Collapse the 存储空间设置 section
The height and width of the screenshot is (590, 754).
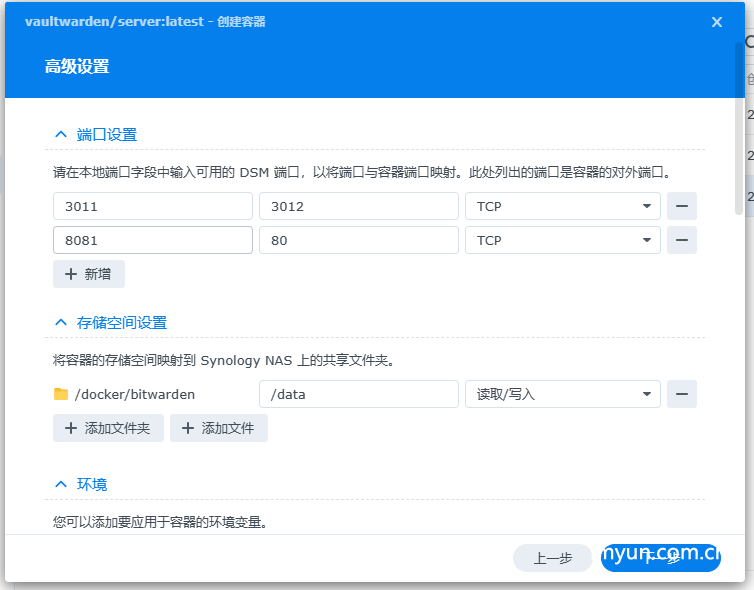point(61,322)
